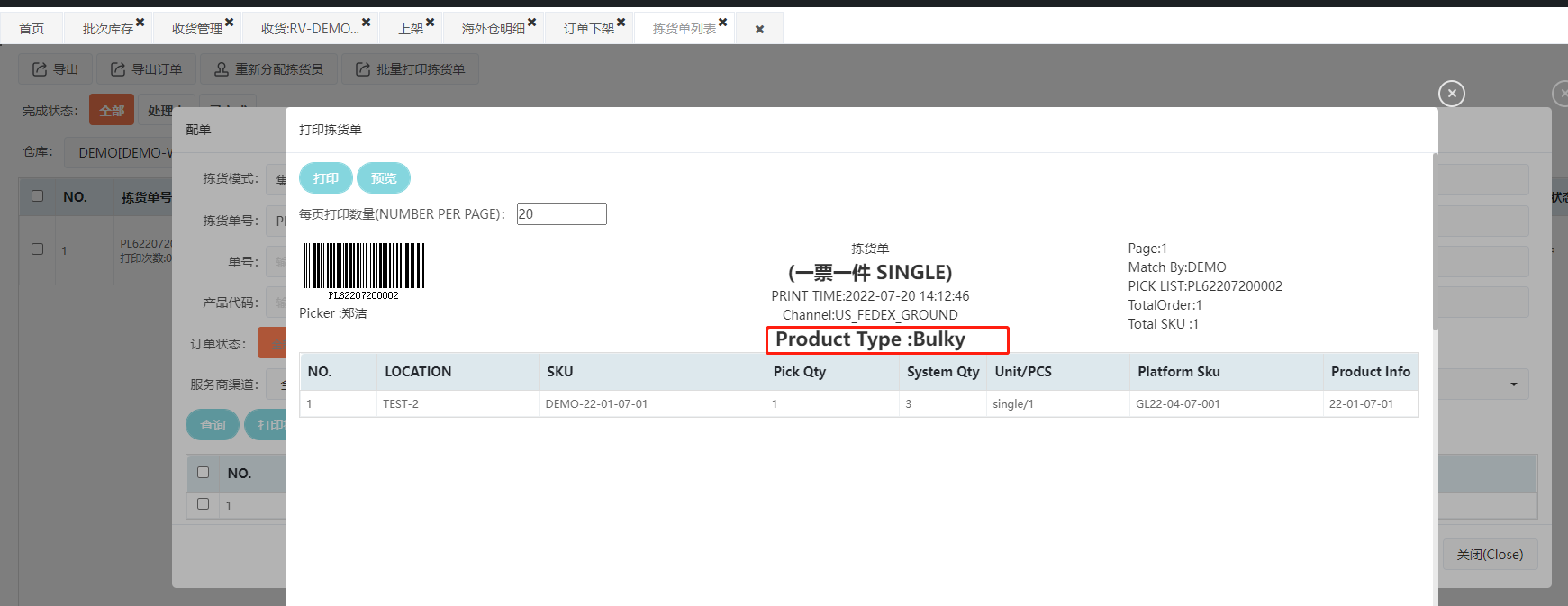Close the 订单下架 tab with its x icon
The image size is (1568, 606).
621,23
